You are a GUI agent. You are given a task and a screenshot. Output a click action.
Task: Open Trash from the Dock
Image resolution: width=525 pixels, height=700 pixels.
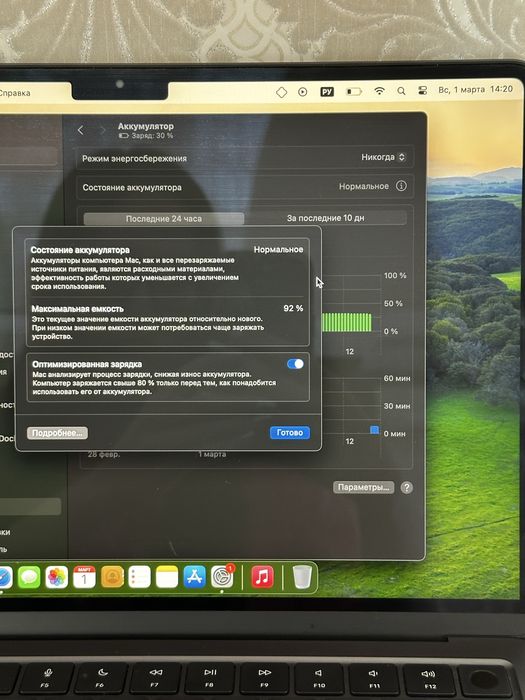pos(302,577)
